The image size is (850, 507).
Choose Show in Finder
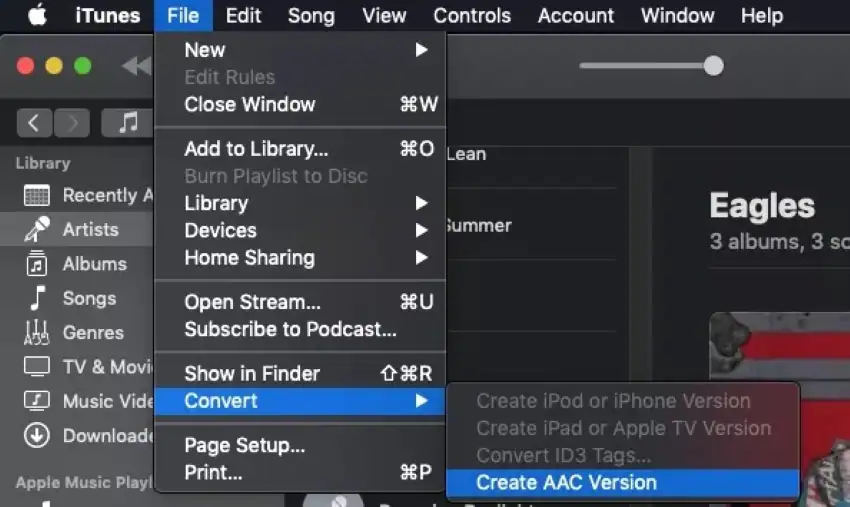[300, 374]
